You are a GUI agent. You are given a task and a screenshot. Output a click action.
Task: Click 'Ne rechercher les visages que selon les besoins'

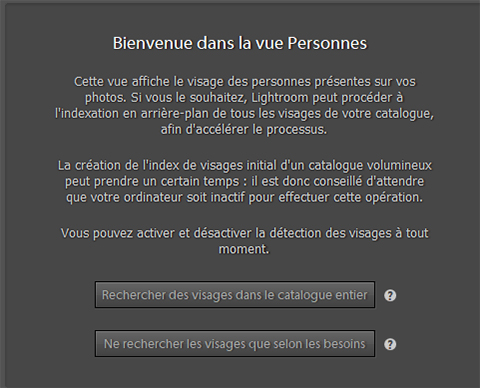[x=235, y=344]
